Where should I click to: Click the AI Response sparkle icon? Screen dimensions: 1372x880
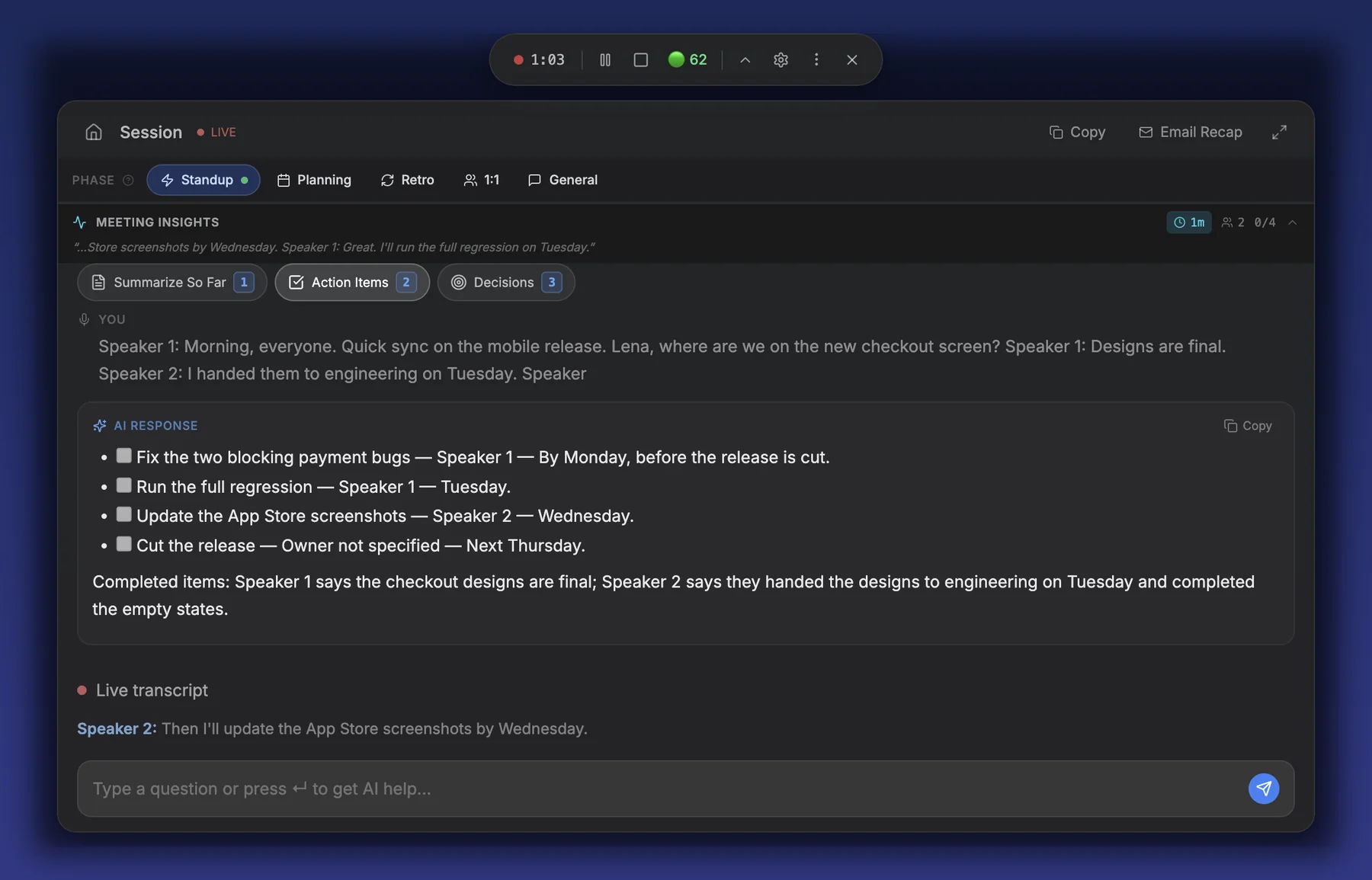coord(100,426)
